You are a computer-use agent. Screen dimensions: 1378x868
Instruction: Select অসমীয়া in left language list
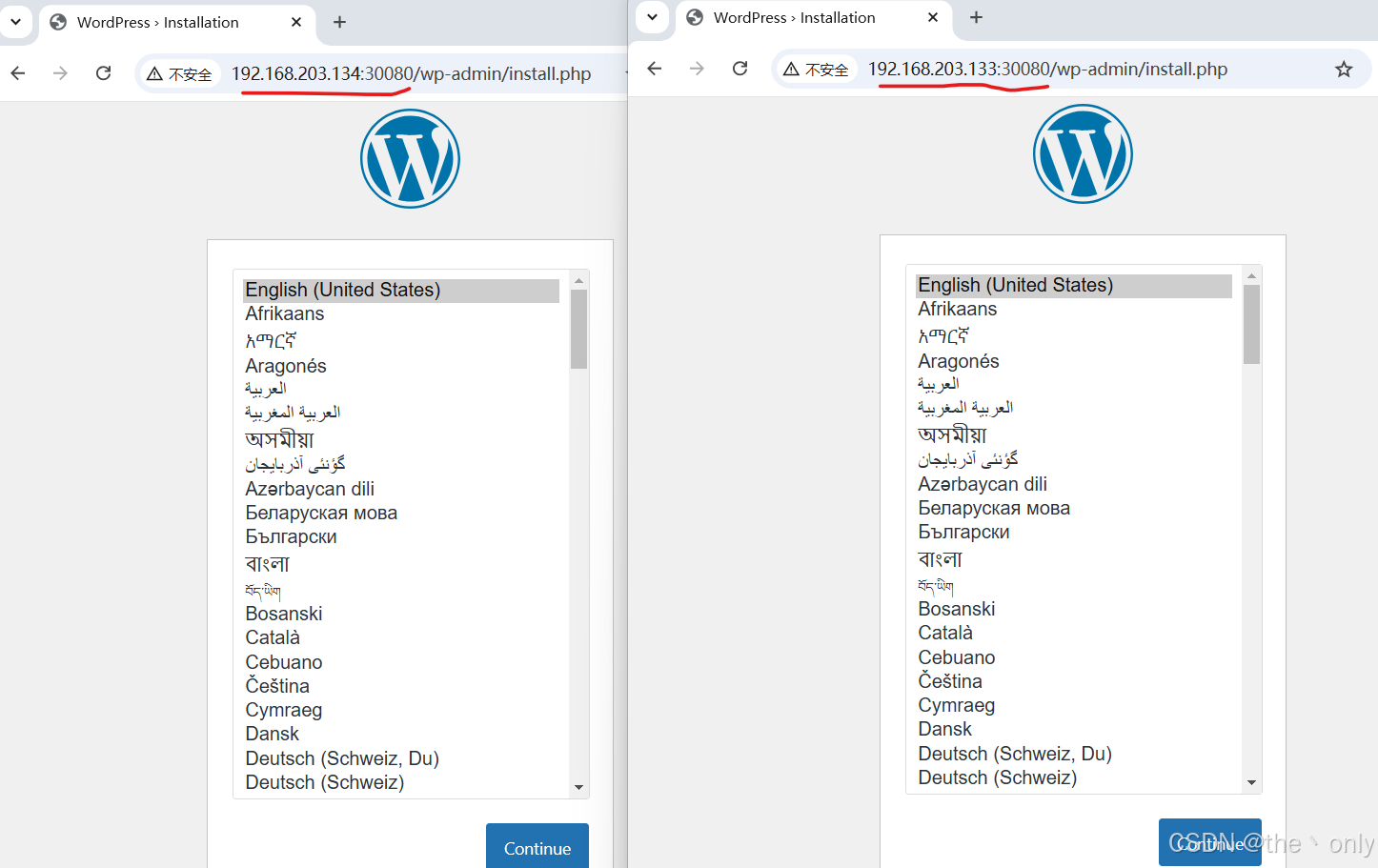pyautogui.click(x=401, y=439)
